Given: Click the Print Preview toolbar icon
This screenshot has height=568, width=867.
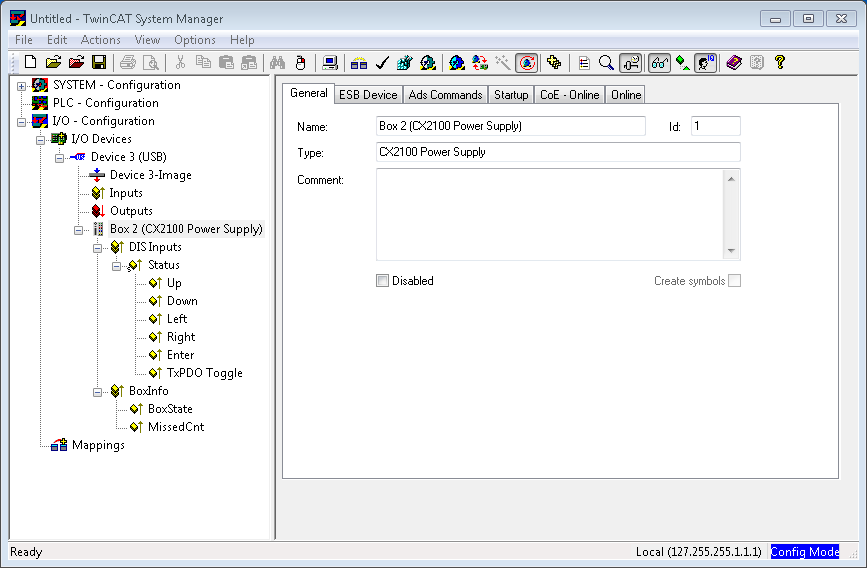Looking at the screenshot, I should 151,62.
